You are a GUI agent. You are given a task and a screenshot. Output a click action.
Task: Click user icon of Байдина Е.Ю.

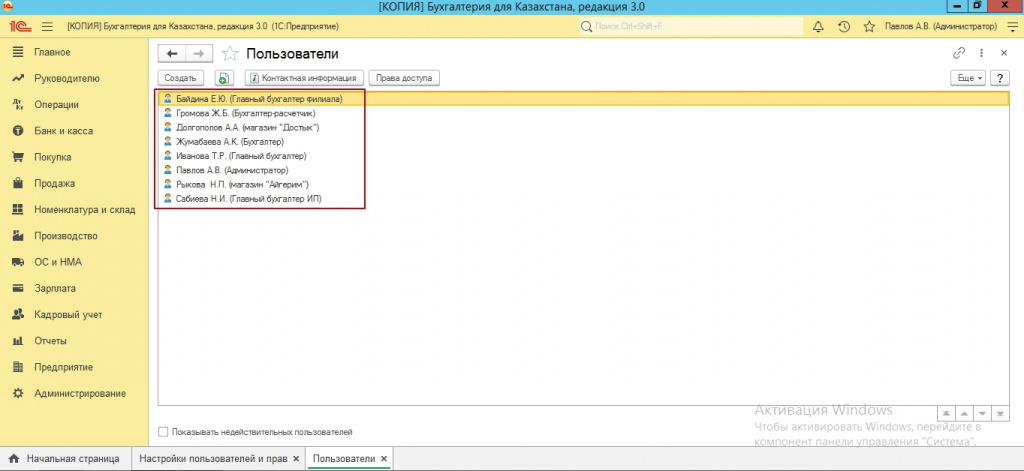pos(168,99)
